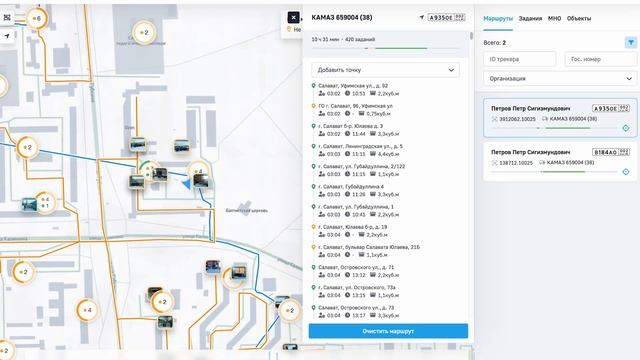The height and width of the screenshot is (360, 640).
Task: Close the КАМАЗ 659004 route panel
Action: tap(293, 18)
